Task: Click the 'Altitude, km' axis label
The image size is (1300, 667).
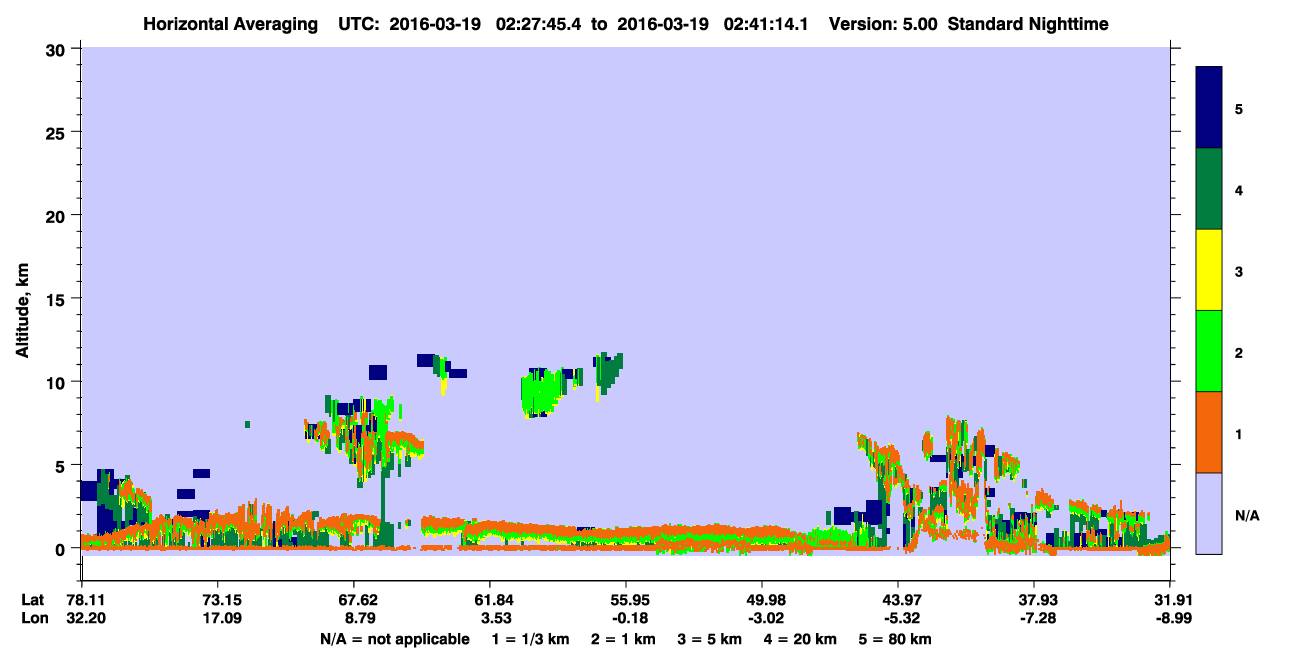Action: (x=22, y=313)
